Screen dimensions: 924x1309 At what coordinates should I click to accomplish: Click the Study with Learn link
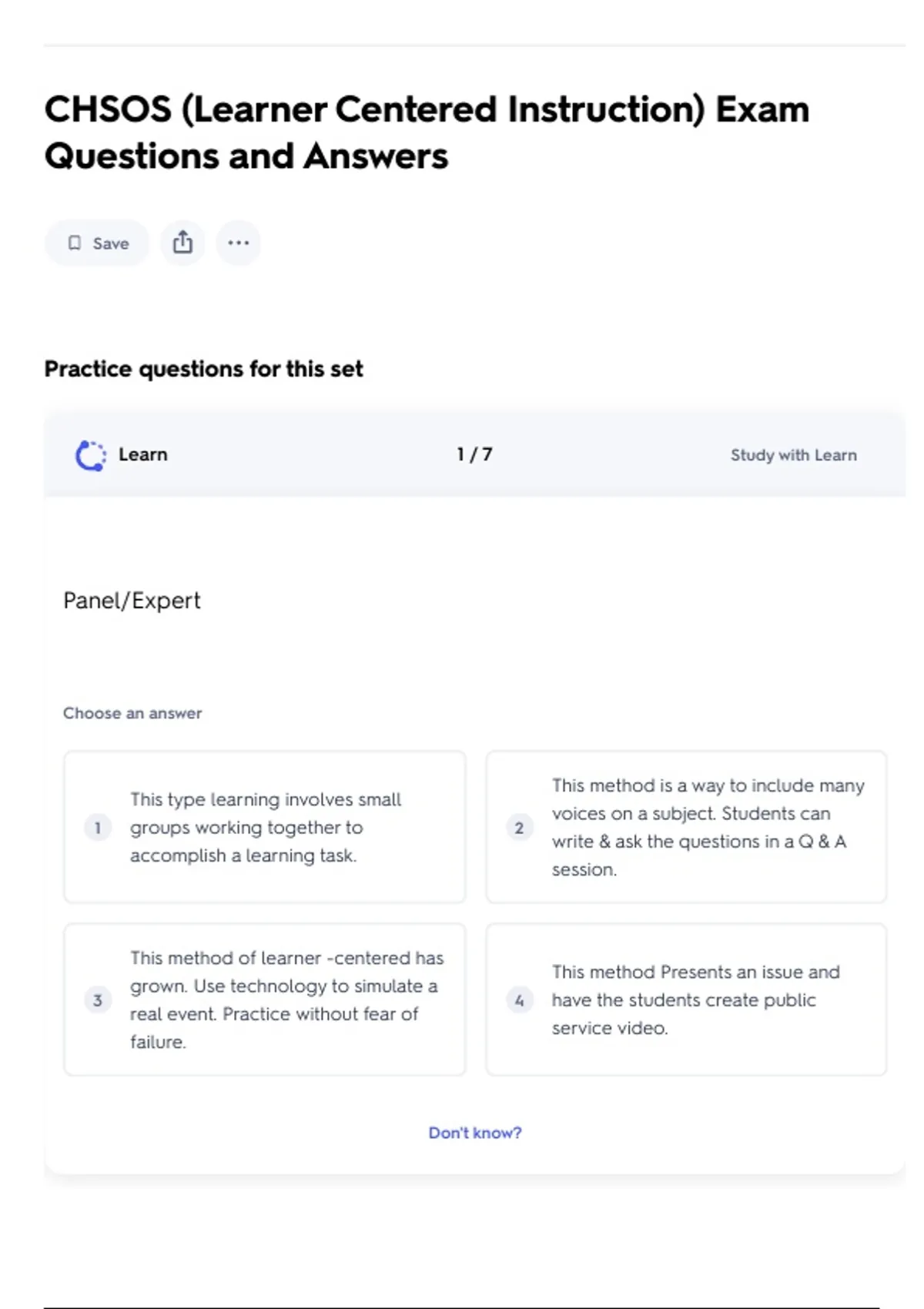coord(793,455)
